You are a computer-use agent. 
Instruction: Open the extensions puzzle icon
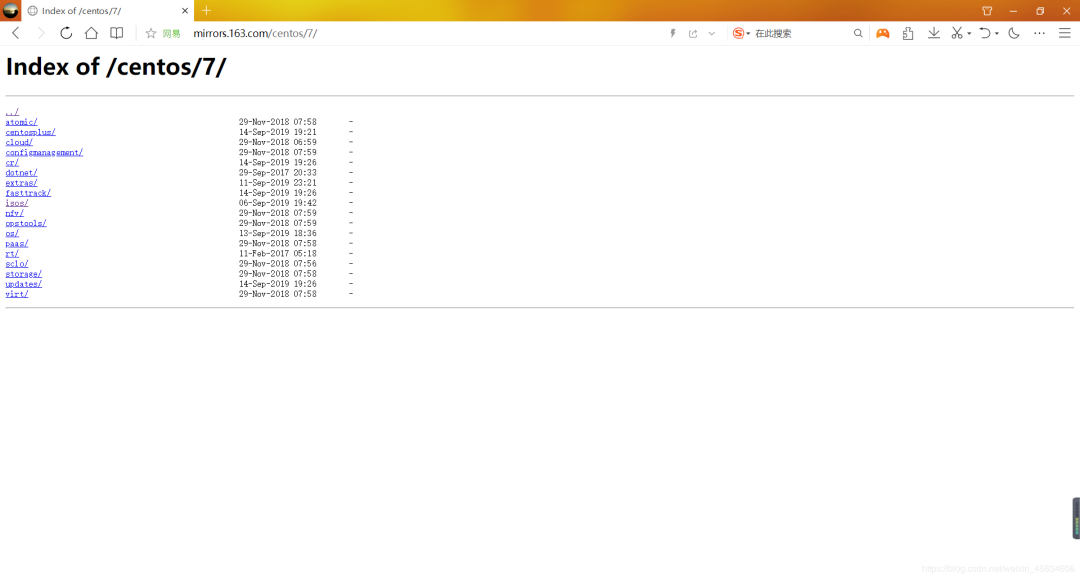pyautogui.click(x=908, y=33)
